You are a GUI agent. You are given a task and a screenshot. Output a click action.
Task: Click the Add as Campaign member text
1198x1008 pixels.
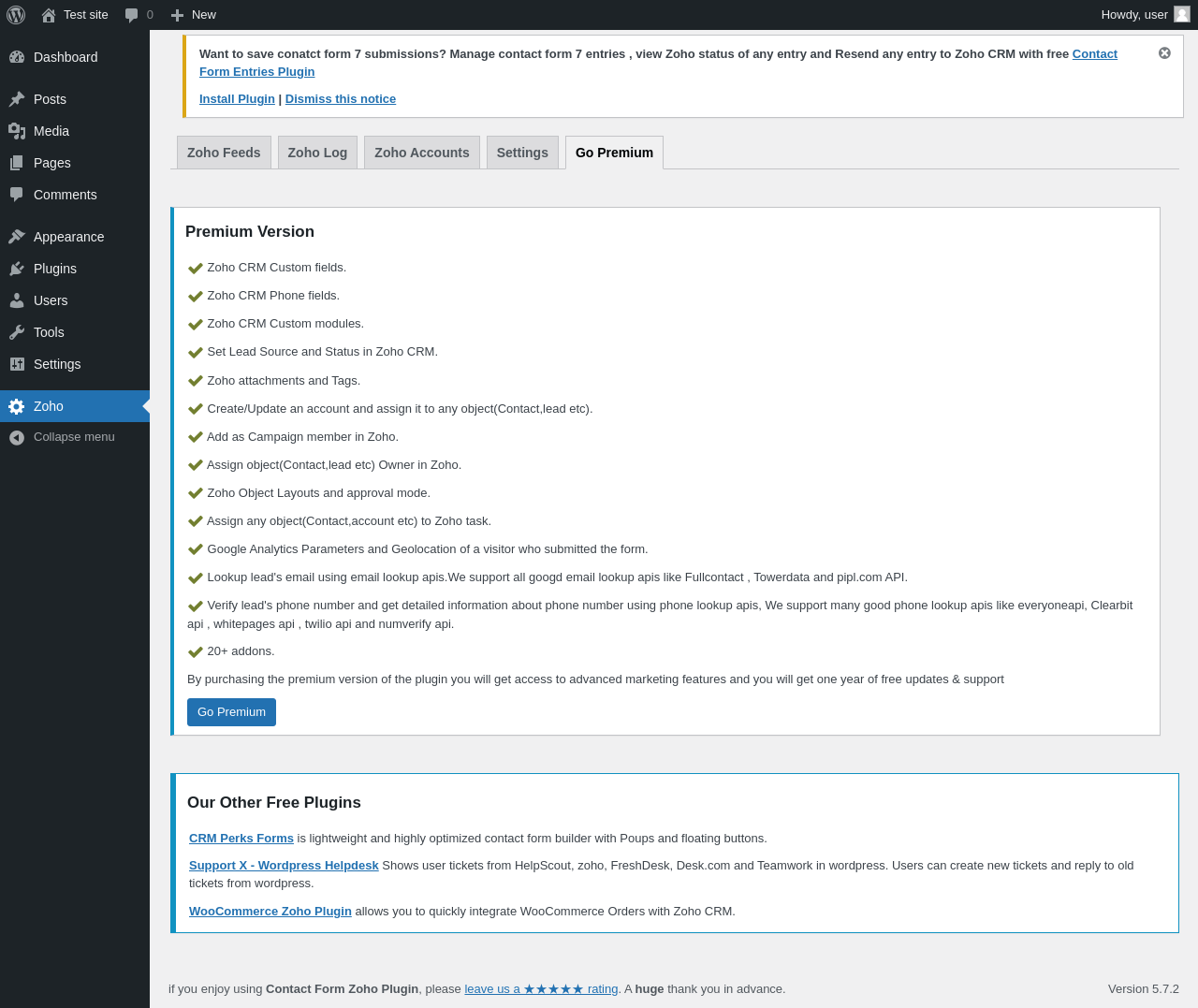point(302,437)
